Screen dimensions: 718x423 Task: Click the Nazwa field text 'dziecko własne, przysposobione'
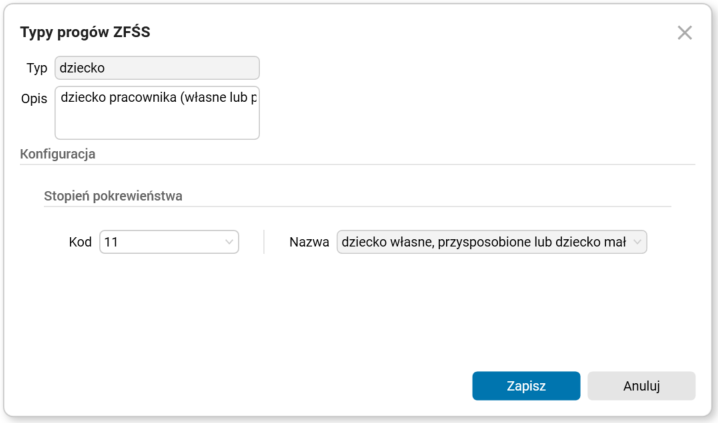(x=480, y=242)
